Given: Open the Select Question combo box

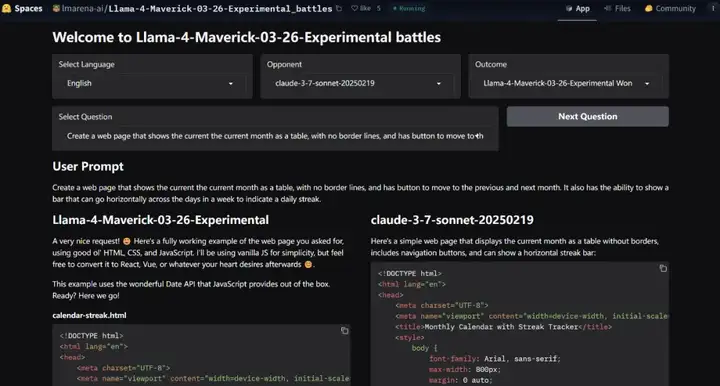Looking at the screenshot, I should pyautogui.click(x=275, y=136).
